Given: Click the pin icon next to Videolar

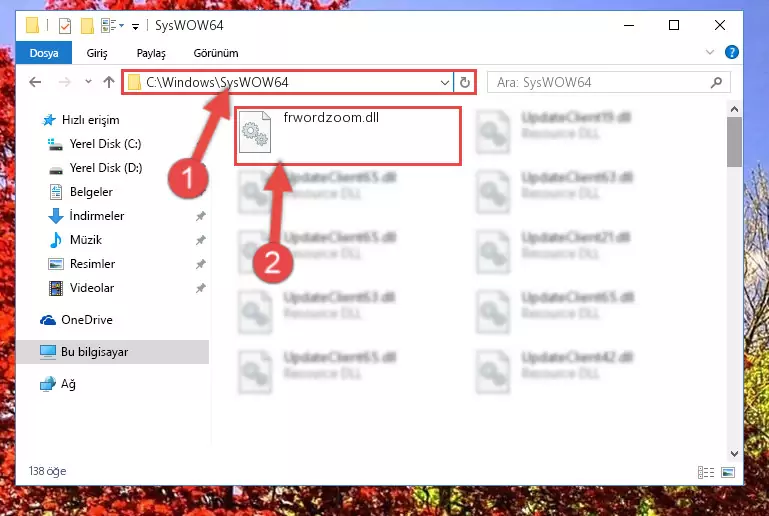Looking at the screenshot, I should coord(201,288).
